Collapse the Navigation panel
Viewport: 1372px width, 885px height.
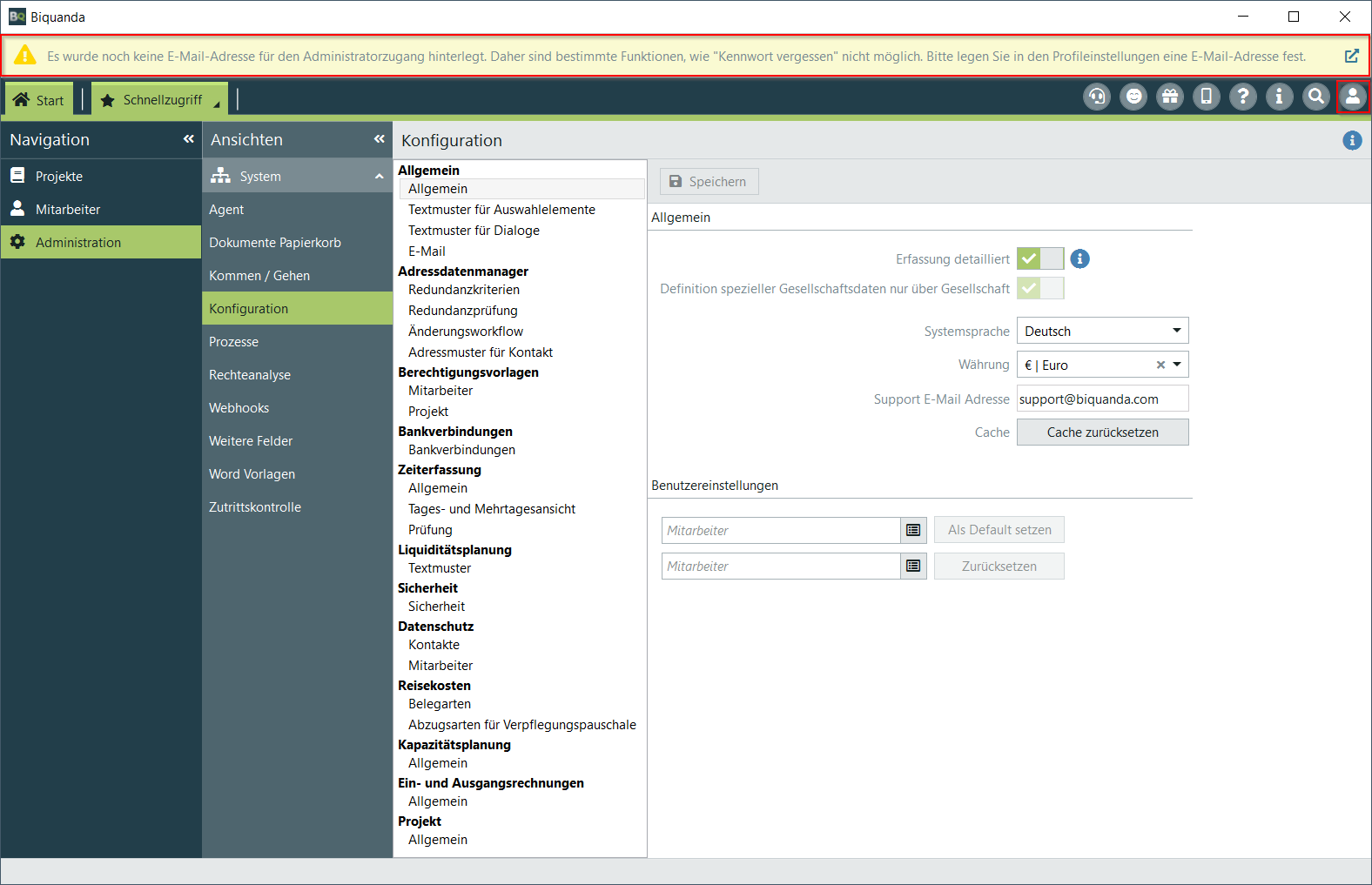pos(188,139)
